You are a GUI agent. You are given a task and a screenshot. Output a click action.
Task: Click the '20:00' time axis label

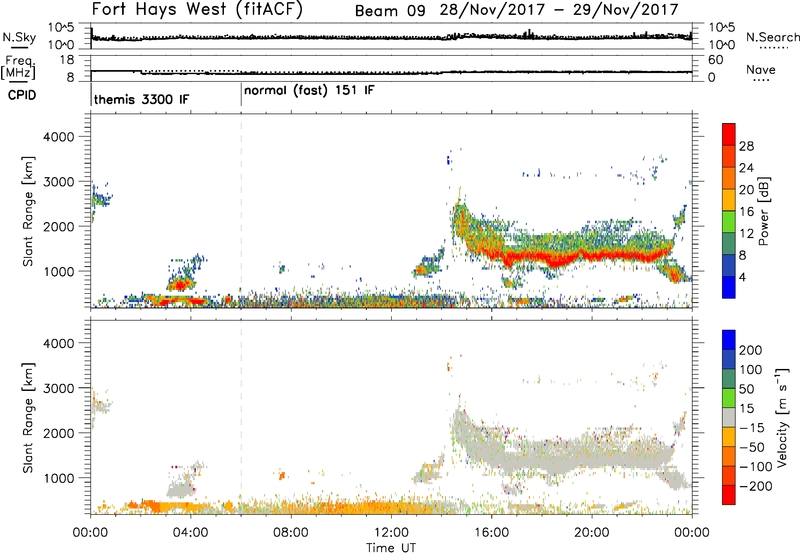pos(591,533)
